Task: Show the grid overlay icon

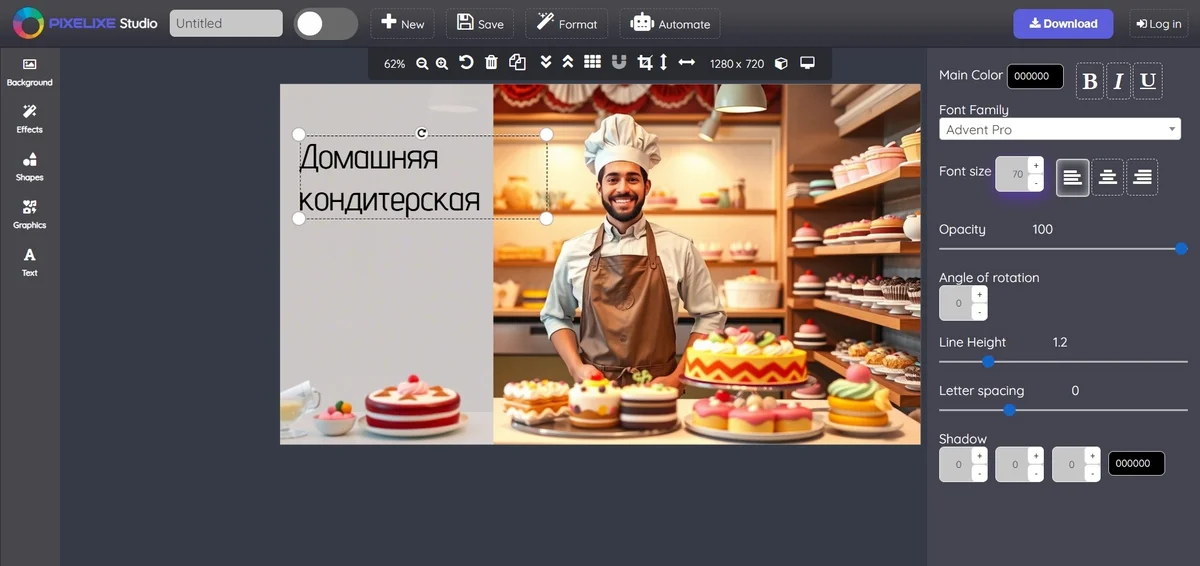Action: (x=592, y=62)
